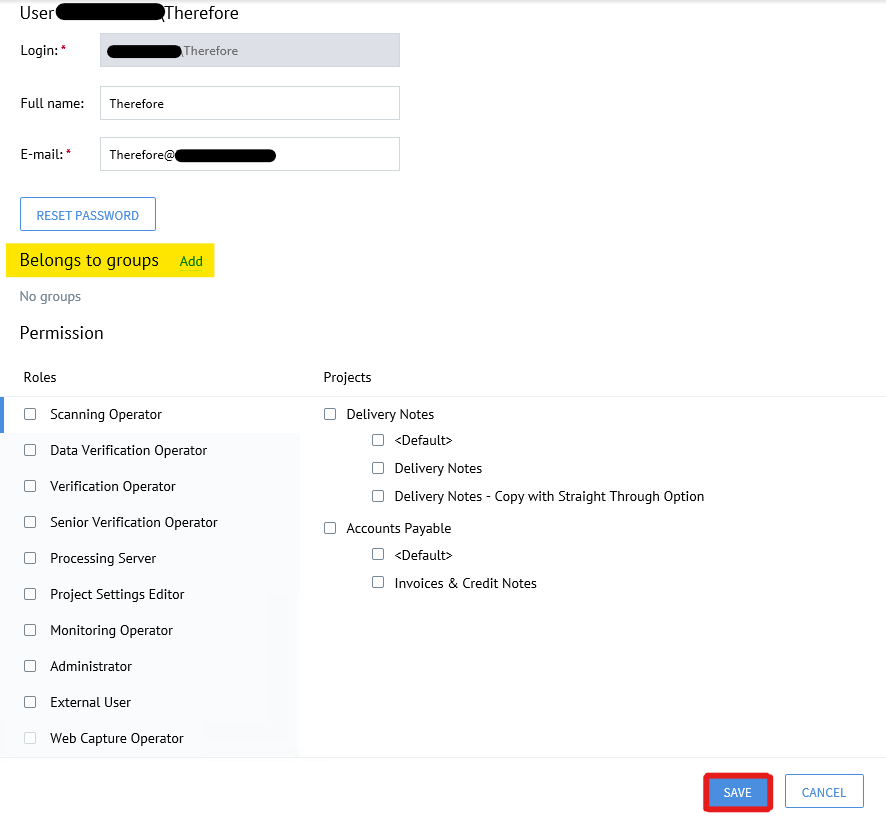Check the Monitoring Operator checkbox
886x817 pixels.
(x=30, y=630)
